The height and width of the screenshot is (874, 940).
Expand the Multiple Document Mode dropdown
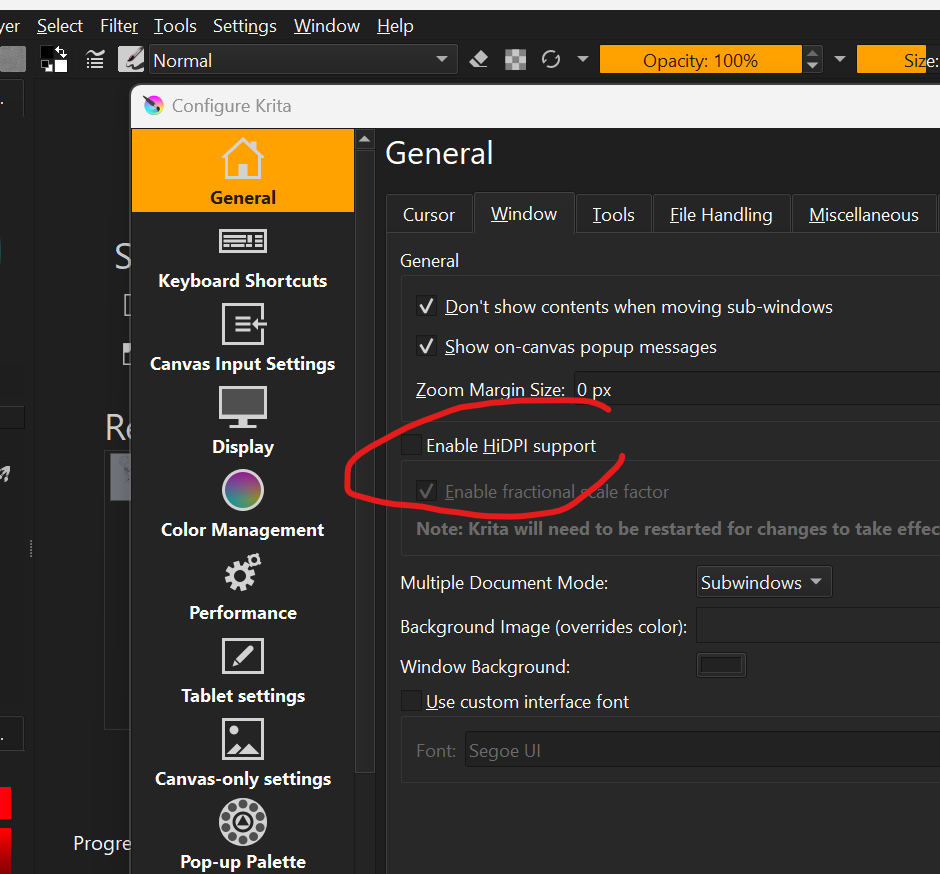pos(763,582)
